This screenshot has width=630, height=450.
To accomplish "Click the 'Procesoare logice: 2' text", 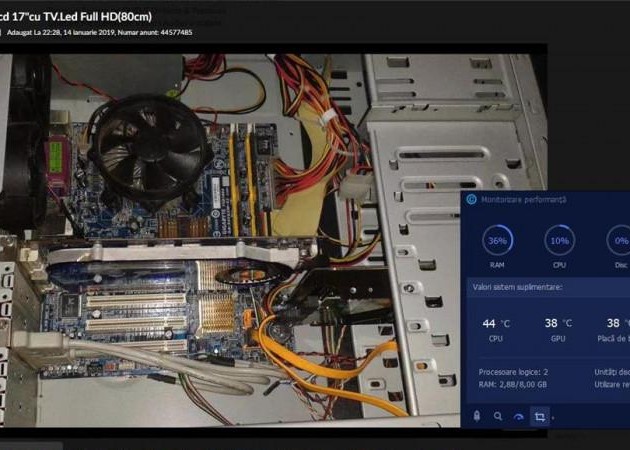I will tap(513, 371).
